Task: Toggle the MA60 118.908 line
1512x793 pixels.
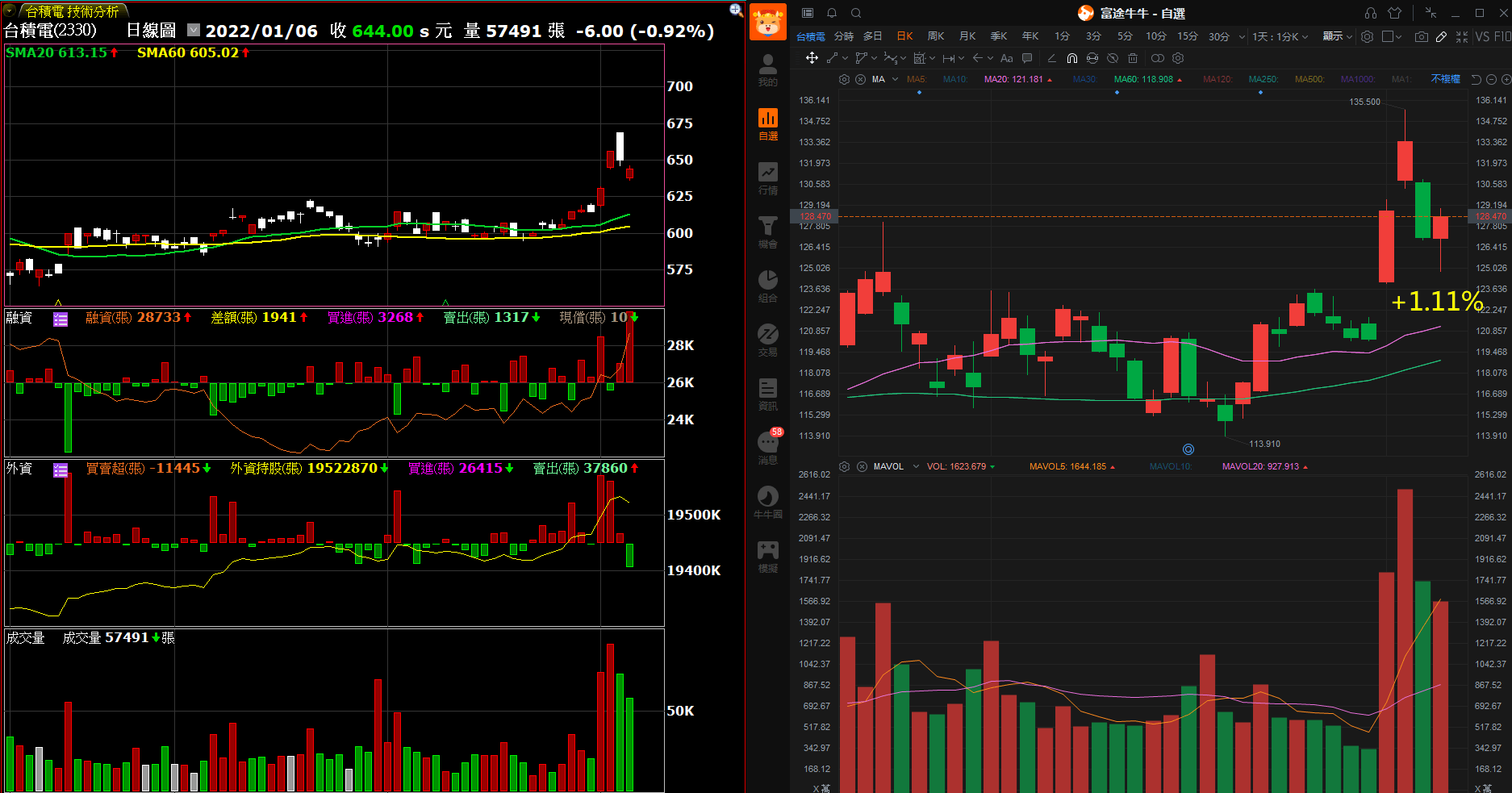Action: [x=1147, y=79]
